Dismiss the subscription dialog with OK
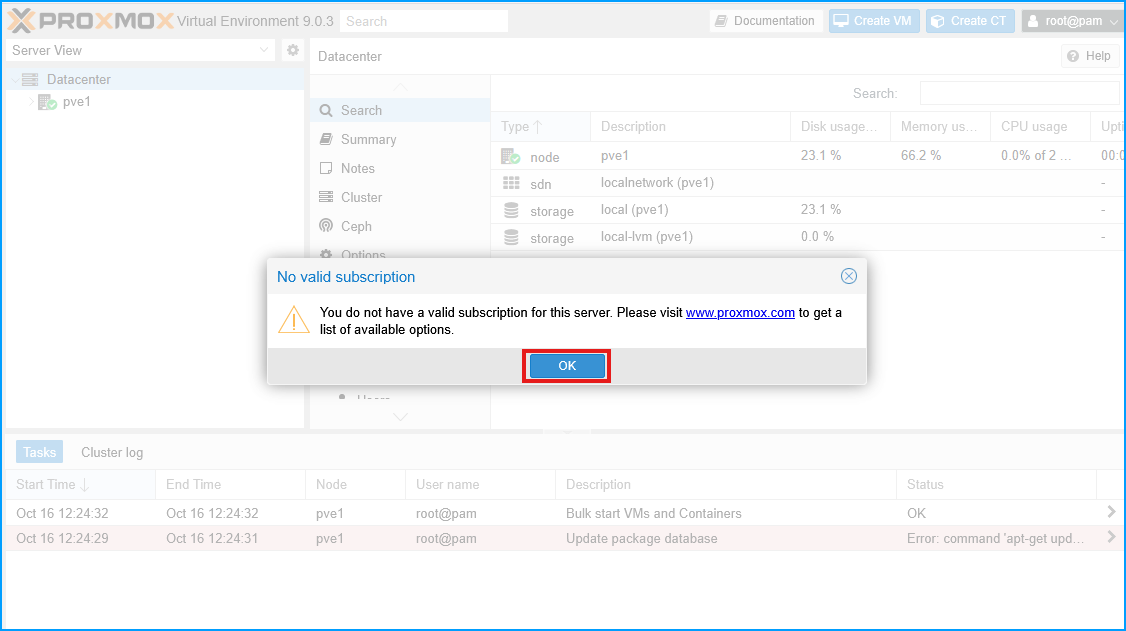Image resolution: width=1126 pixels, height=631 pixels. coord(566,365)
